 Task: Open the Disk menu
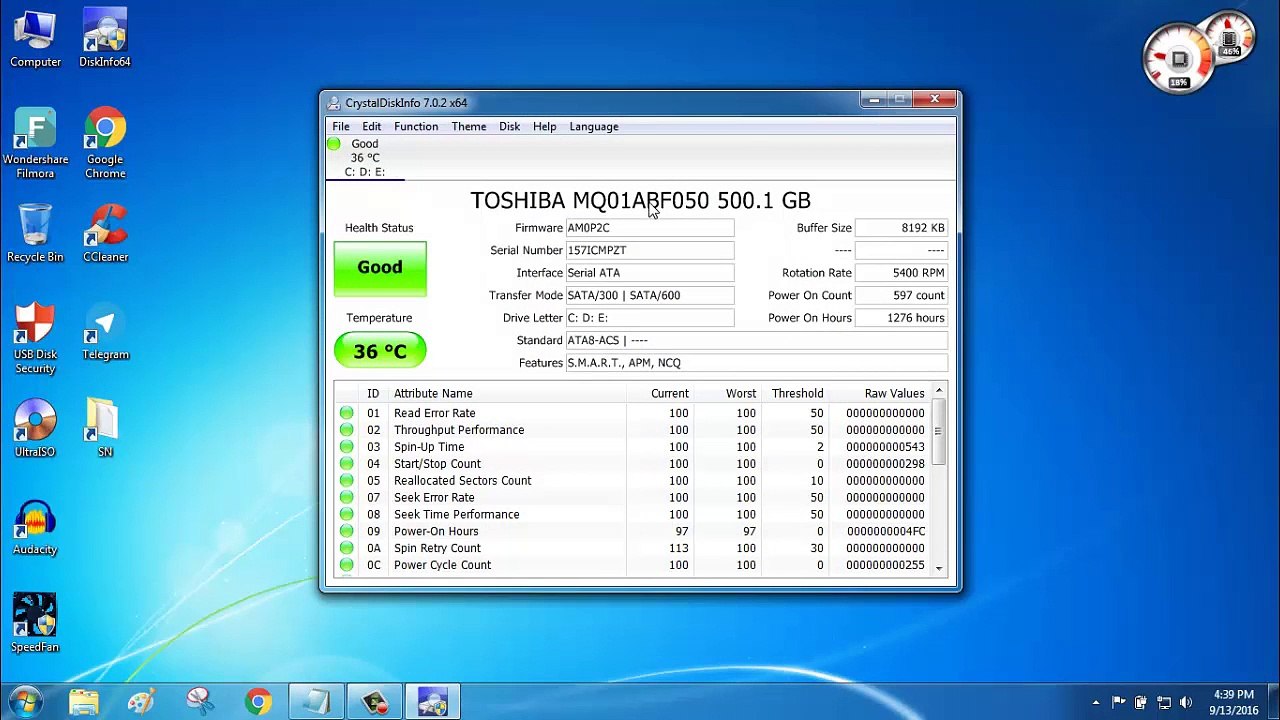[509, 127]
